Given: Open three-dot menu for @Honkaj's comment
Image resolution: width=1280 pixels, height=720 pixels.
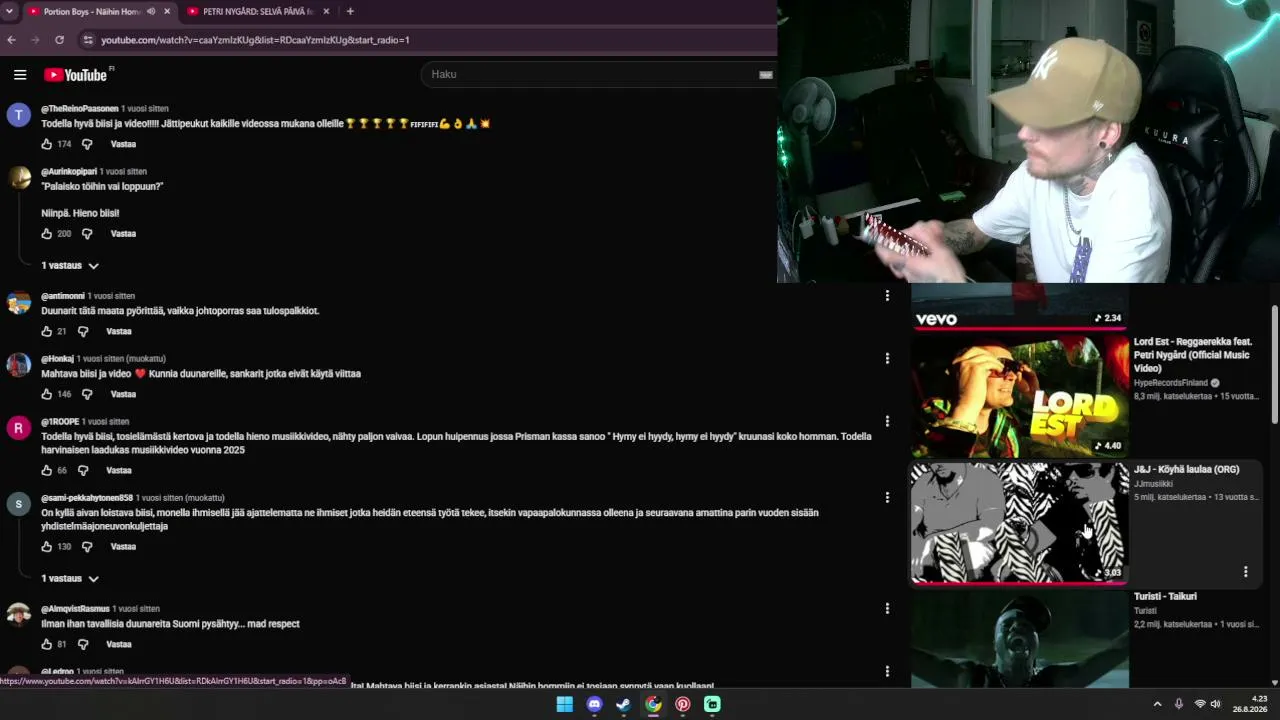Looking at the screenshot, I should click(x=887, y=358).
